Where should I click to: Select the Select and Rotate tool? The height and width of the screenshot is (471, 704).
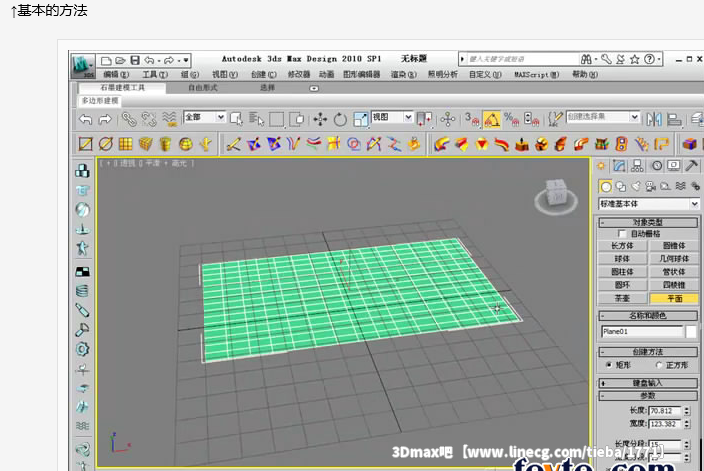pos(340,119)
